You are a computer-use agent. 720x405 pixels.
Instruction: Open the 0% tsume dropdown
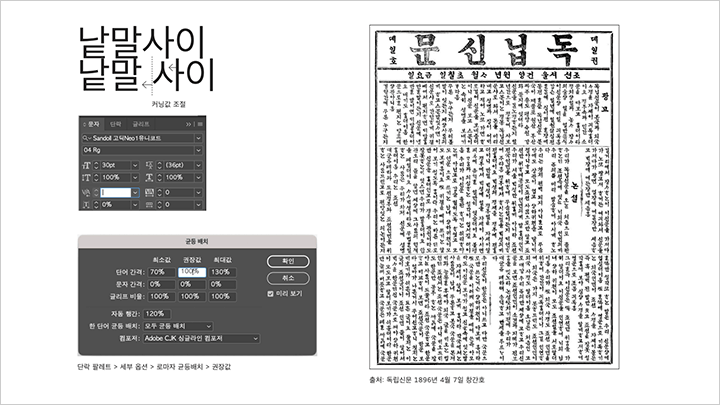point(135,204)
